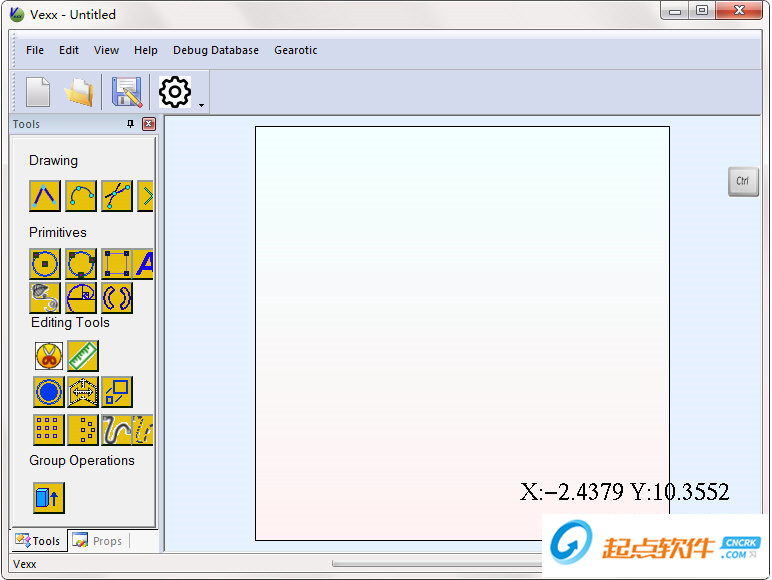The height and width of the screenshot is (580, 772).
Task: Save drawing with floppy disk icon
Action: (x=127, y=92)
